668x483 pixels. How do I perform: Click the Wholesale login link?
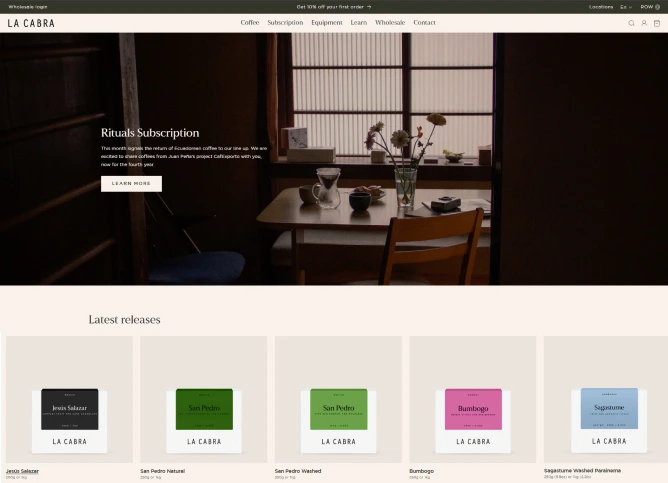tap(28, 7)
